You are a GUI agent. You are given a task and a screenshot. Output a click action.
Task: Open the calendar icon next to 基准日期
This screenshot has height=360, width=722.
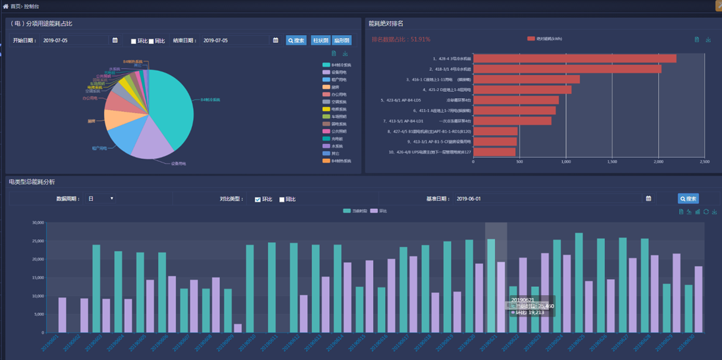tap(648, 198)
